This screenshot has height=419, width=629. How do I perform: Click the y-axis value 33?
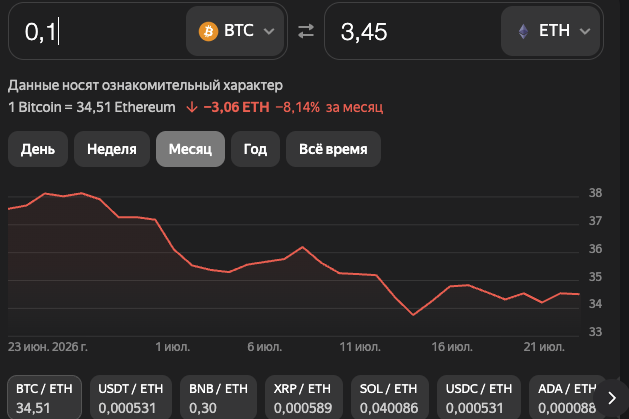point(595,332)
